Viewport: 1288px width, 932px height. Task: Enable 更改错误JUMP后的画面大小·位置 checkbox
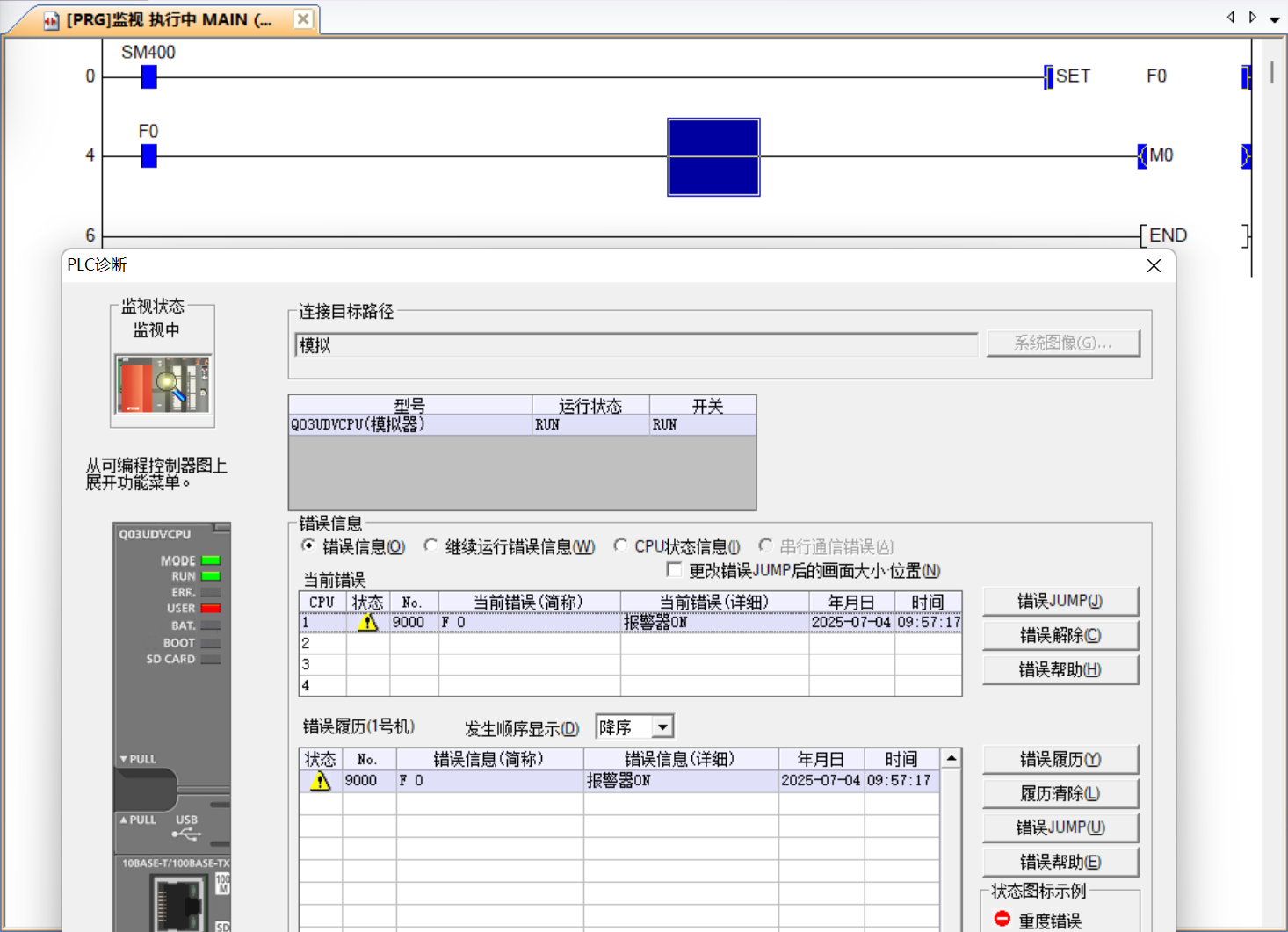pos(674,570)
